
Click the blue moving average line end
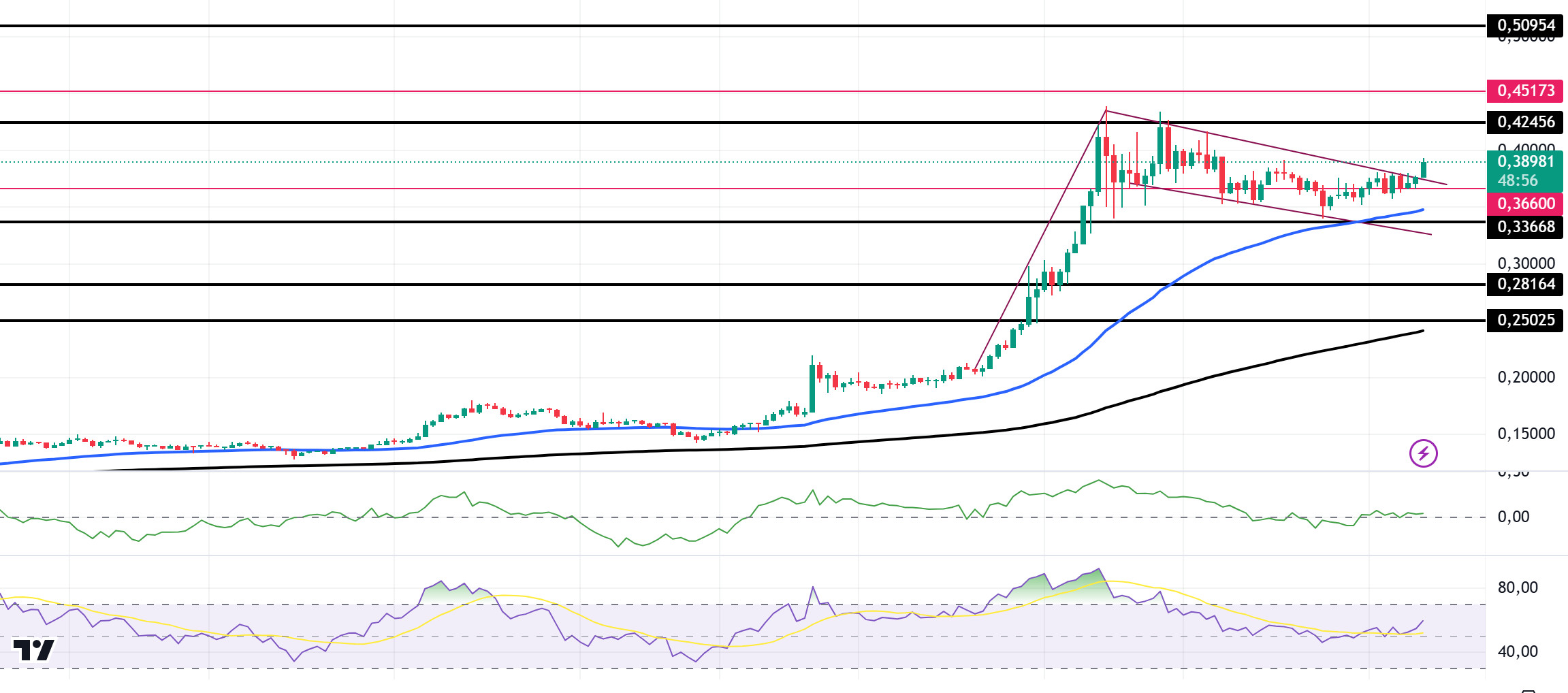click(1422, 210)
